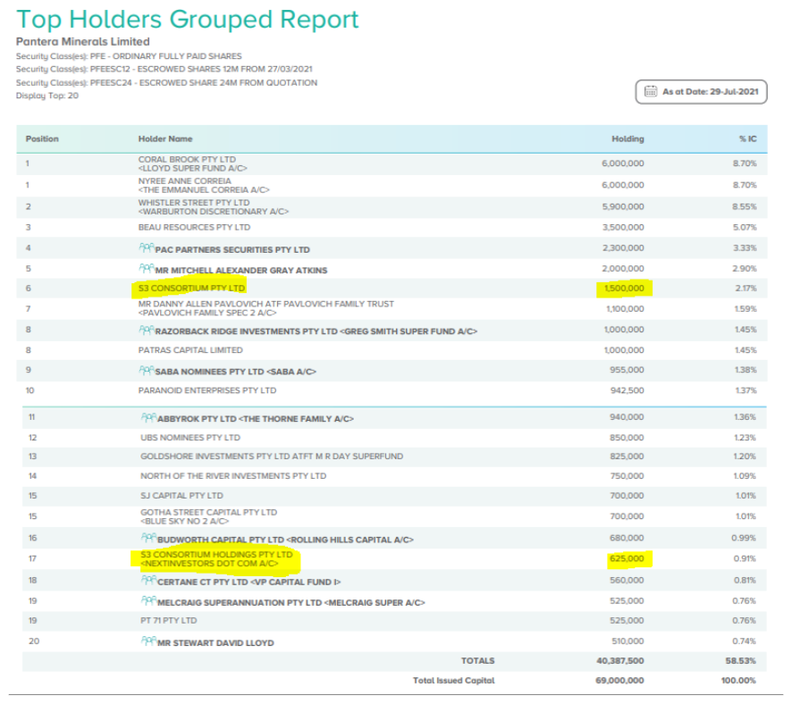Select Beau Resources Pty Ltd holder name
This screenshot has width=800, height=704.
(x=194, y=227)
